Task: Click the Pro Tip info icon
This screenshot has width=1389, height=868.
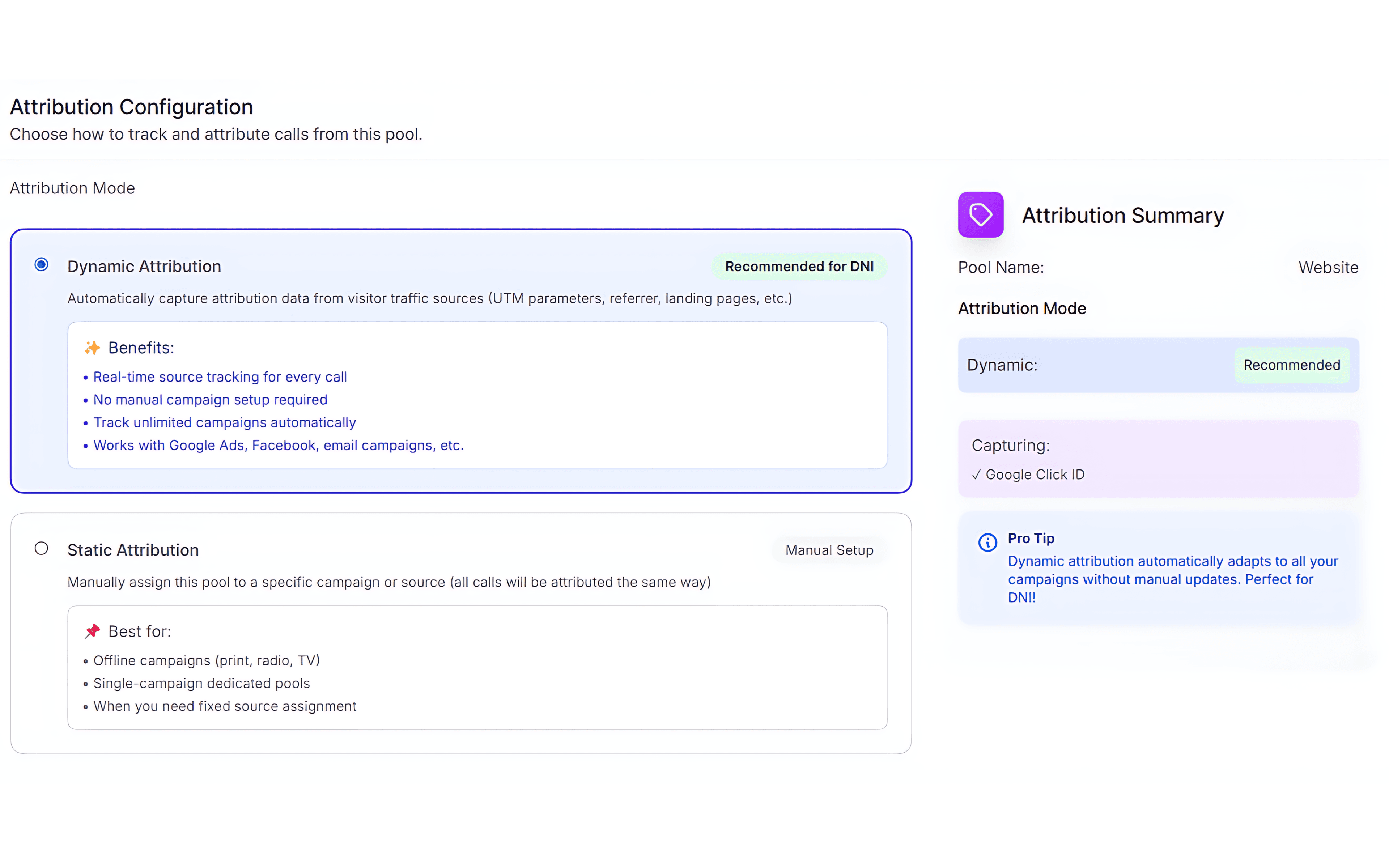Action: click(x=987, y=542)
